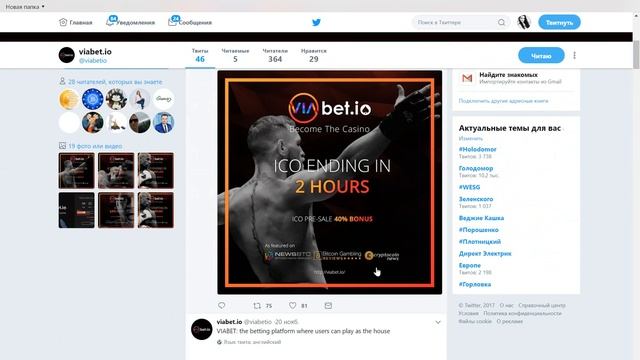This screenshot has width=640, height=360.
Task: Open the Notifications (Уведомления) bell
Action: click(x=131, y=22)
